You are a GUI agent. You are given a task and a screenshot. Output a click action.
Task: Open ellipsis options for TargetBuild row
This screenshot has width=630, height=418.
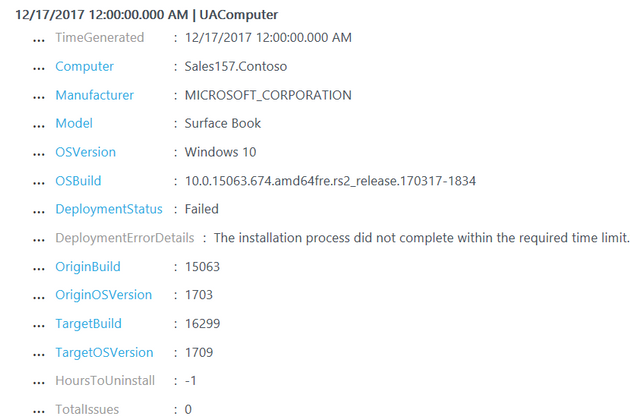pos(39,327)
